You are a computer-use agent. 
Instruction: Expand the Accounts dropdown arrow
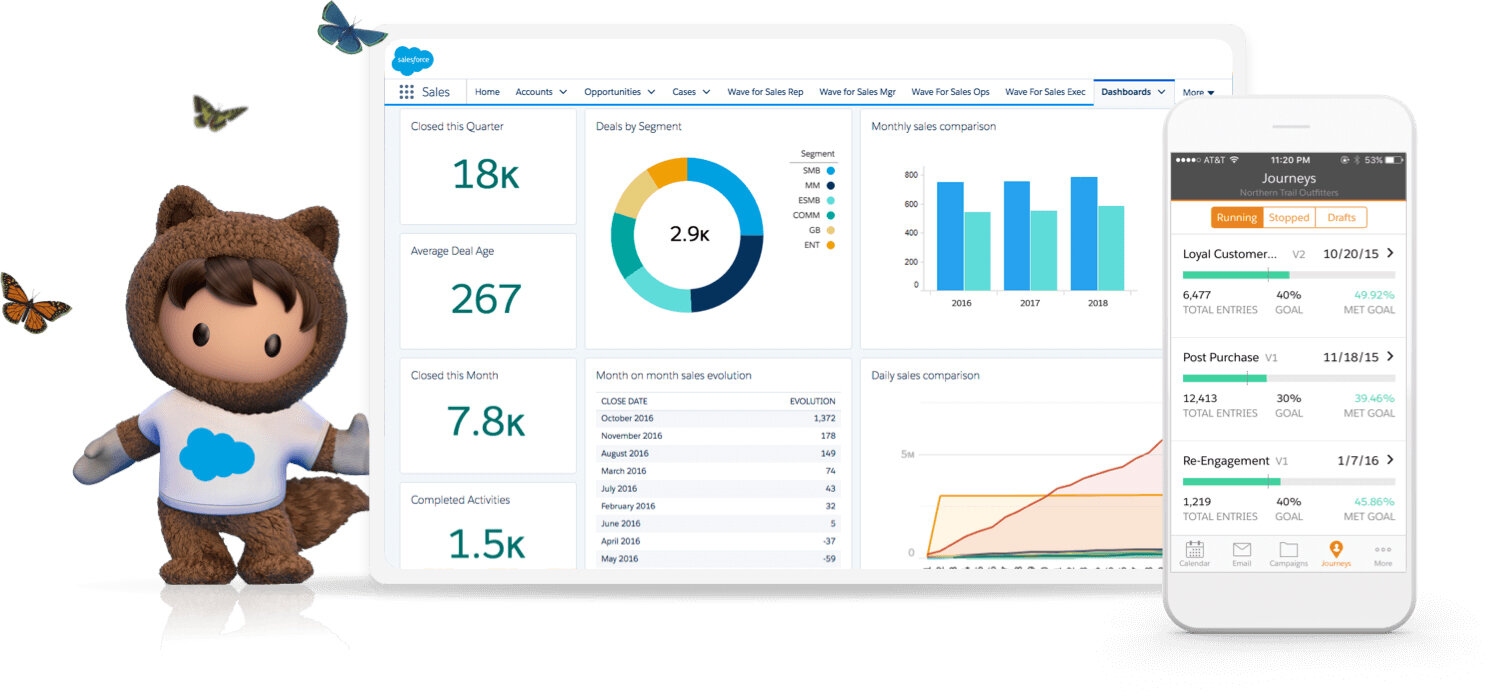(563, 92)
